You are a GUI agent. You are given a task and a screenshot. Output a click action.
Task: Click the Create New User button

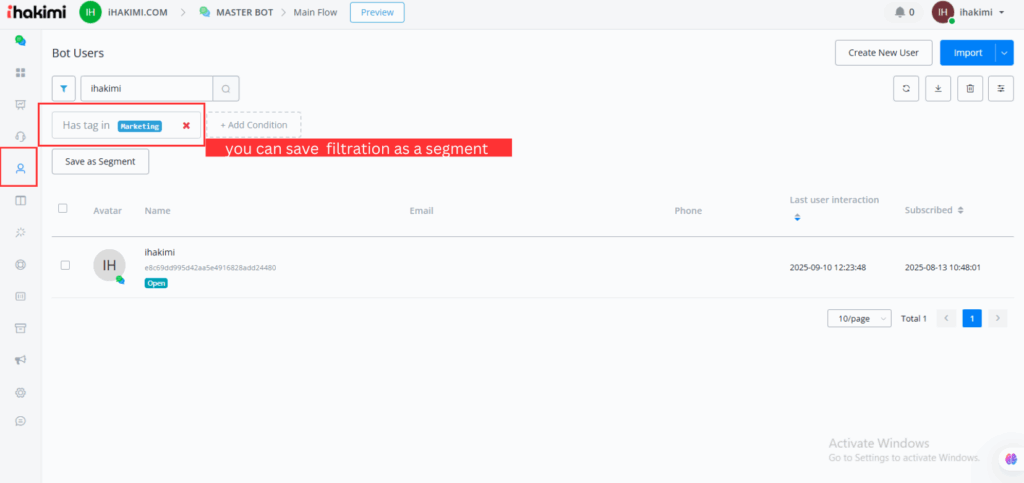coord(883,53)
